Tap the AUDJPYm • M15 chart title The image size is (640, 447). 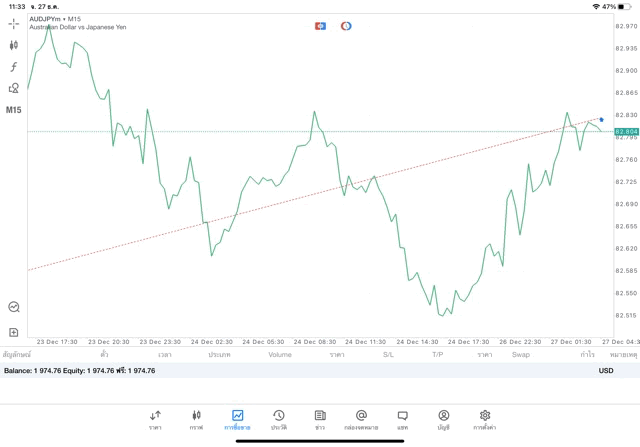coord(55,18)
